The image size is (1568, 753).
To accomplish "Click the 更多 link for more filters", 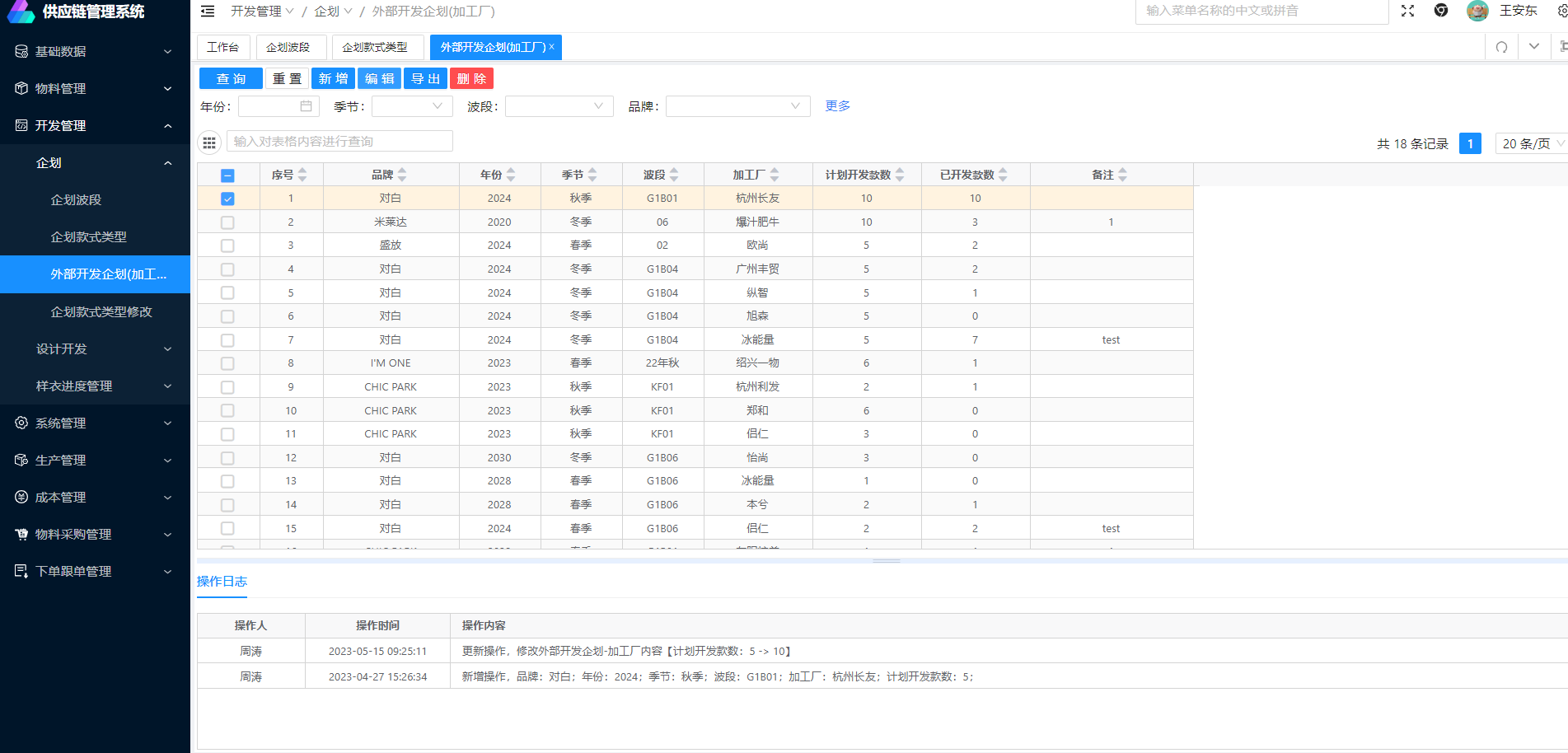I will tap(837, 105).
